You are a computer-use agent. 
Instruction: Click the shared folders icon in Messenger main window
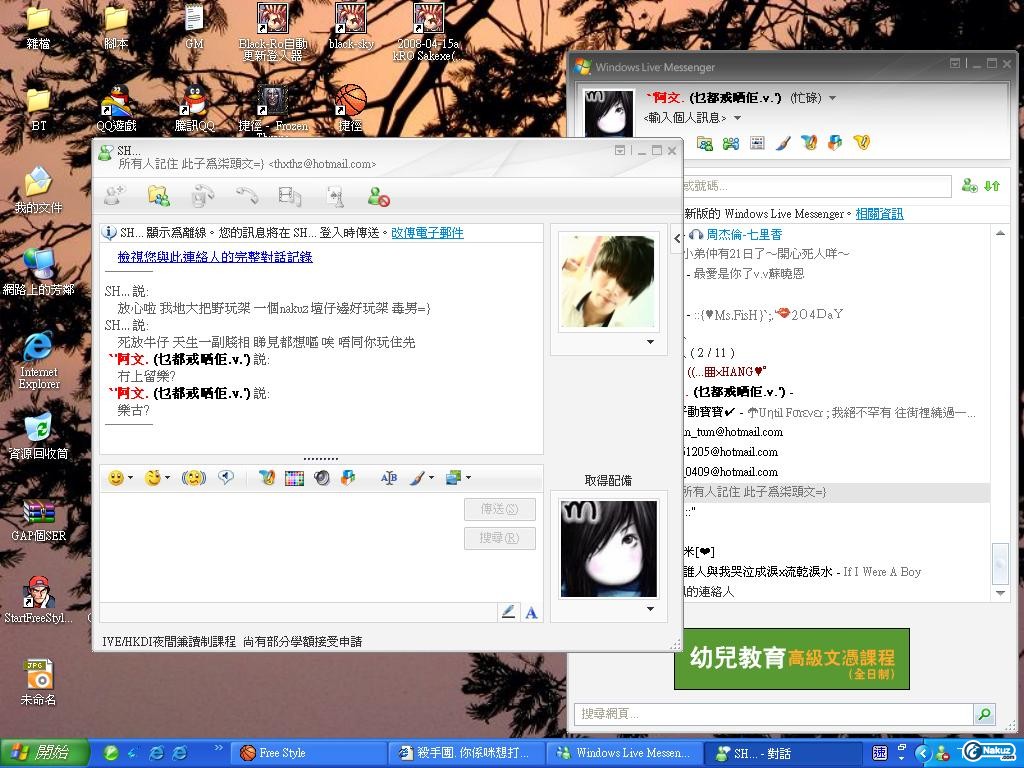point(704,143)
